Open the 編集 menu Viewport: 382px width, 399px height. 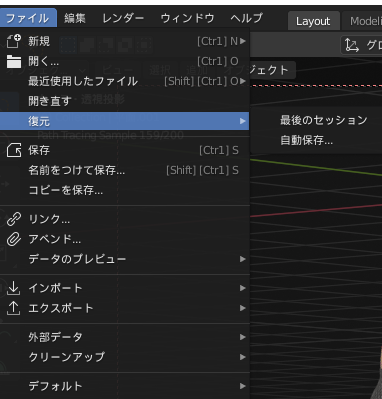(75, 18)
